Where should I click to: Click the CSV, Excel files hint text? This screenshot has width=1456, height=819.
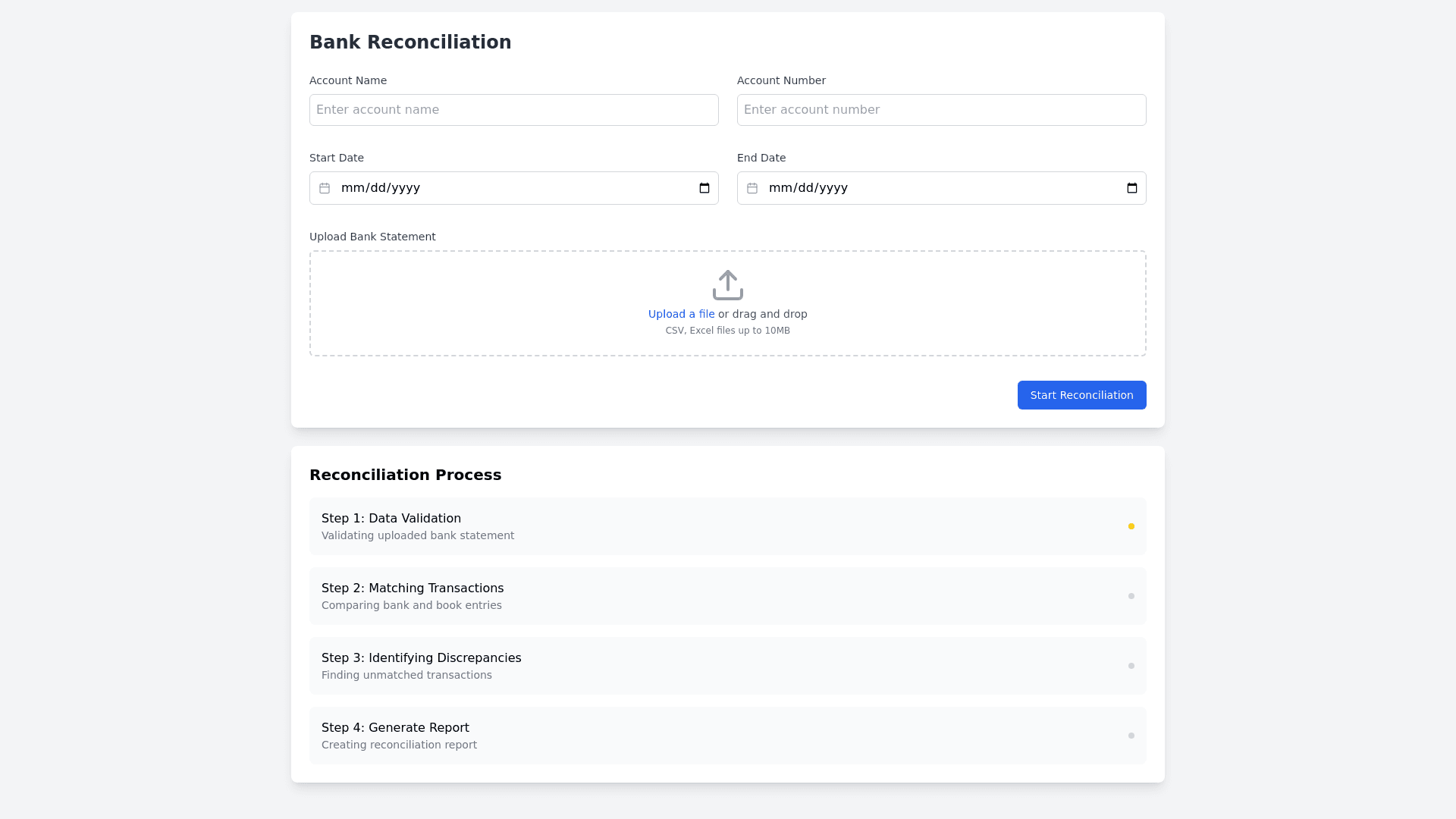[727, 331]
